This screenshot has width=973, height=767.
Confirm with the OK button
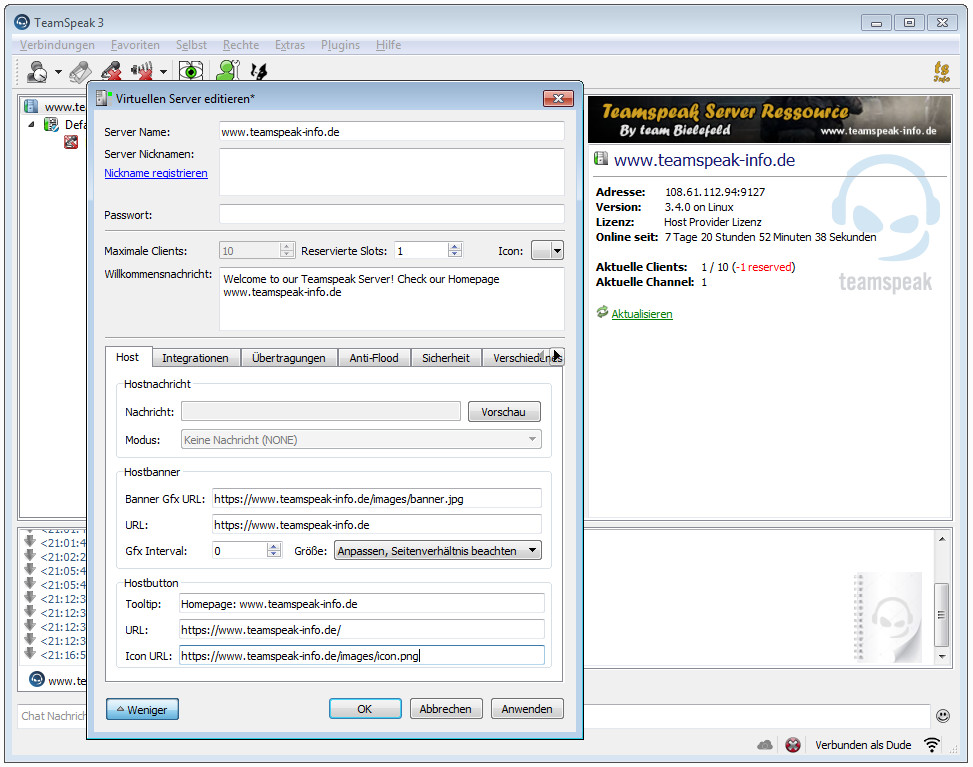pos(365,709)
